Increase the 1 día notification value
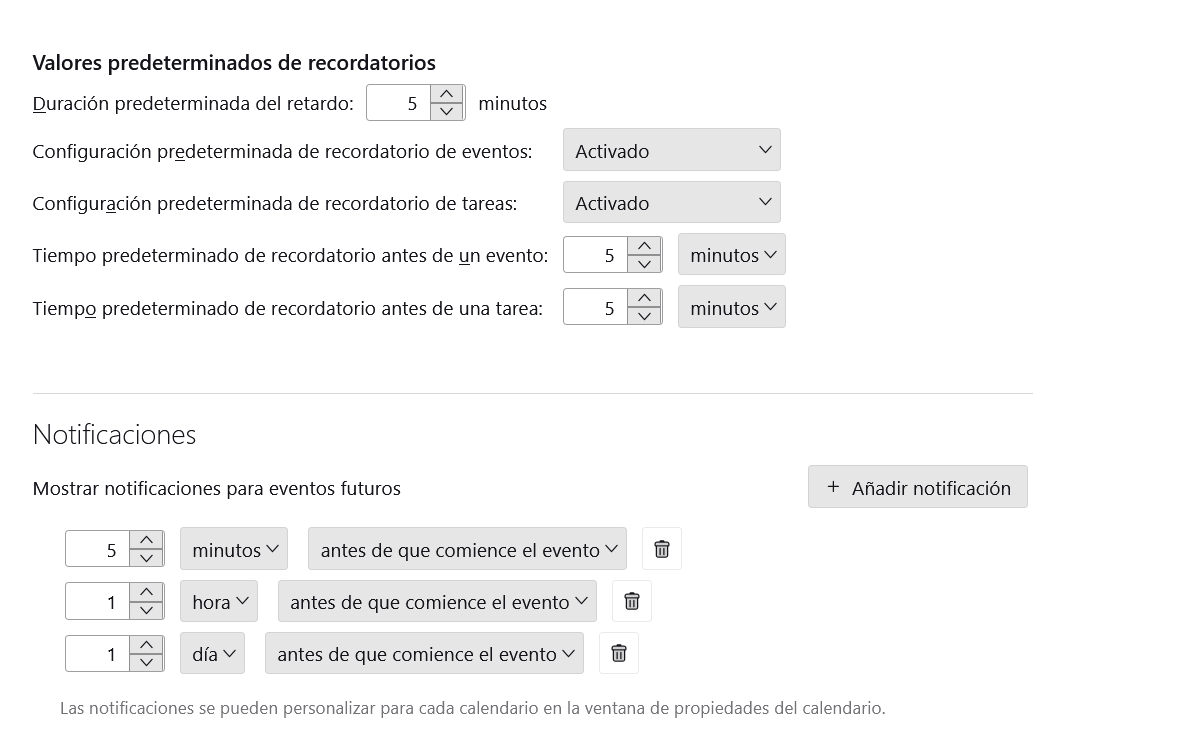The width and height of the screenshot is (1200, 741). pos(146,644)
